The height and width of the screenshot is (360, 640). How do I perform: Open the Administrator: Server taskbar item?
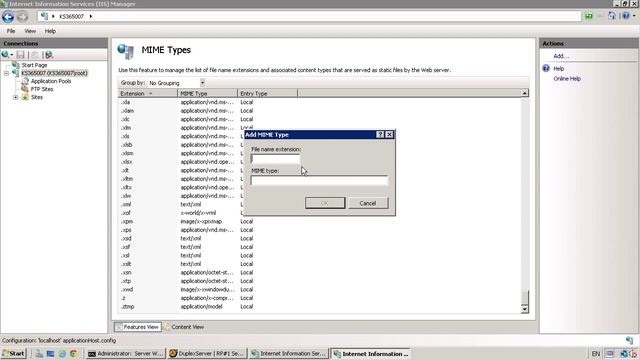click(x=126, y=353)
